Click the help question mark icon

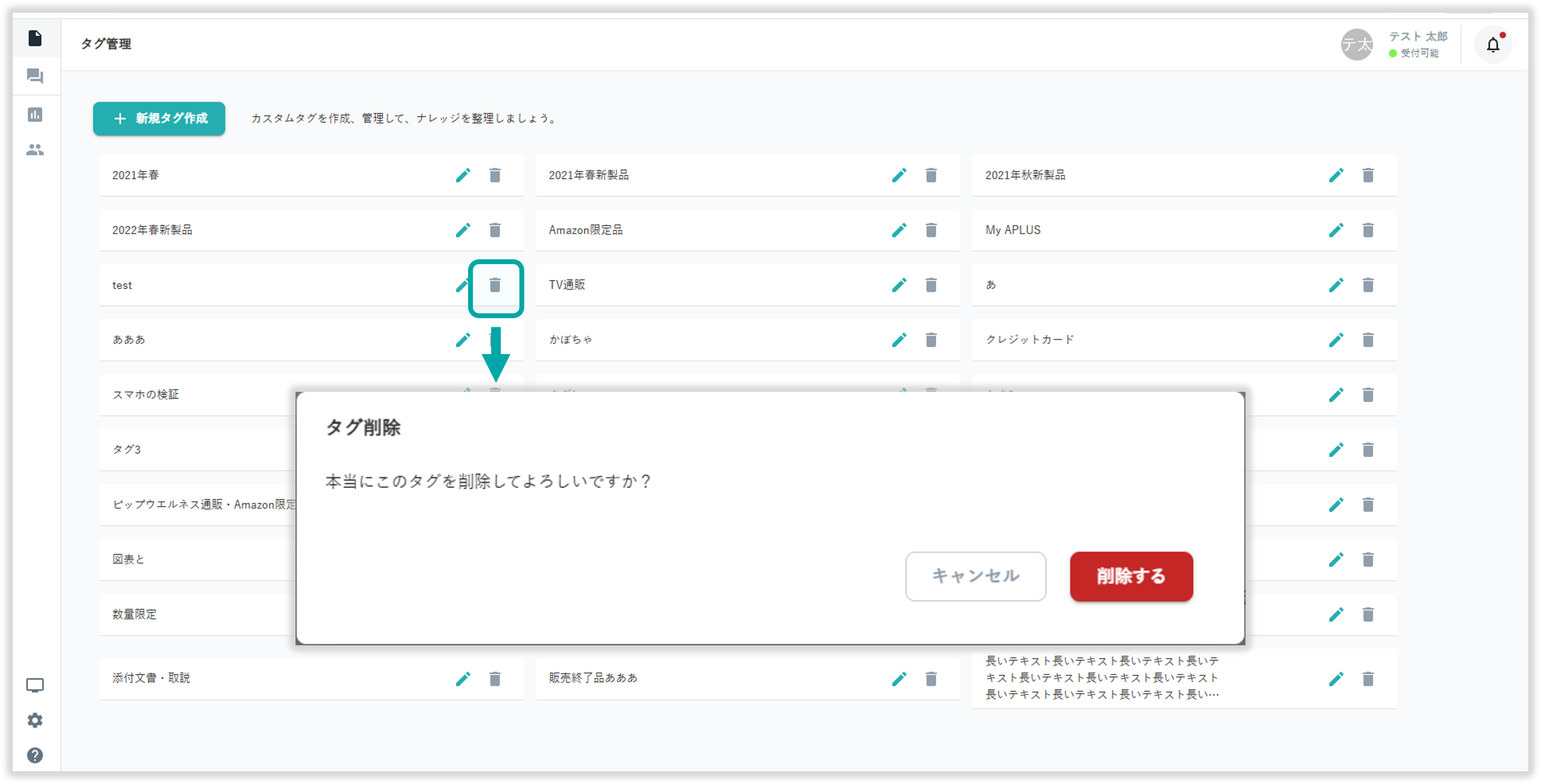pos(35,755)
